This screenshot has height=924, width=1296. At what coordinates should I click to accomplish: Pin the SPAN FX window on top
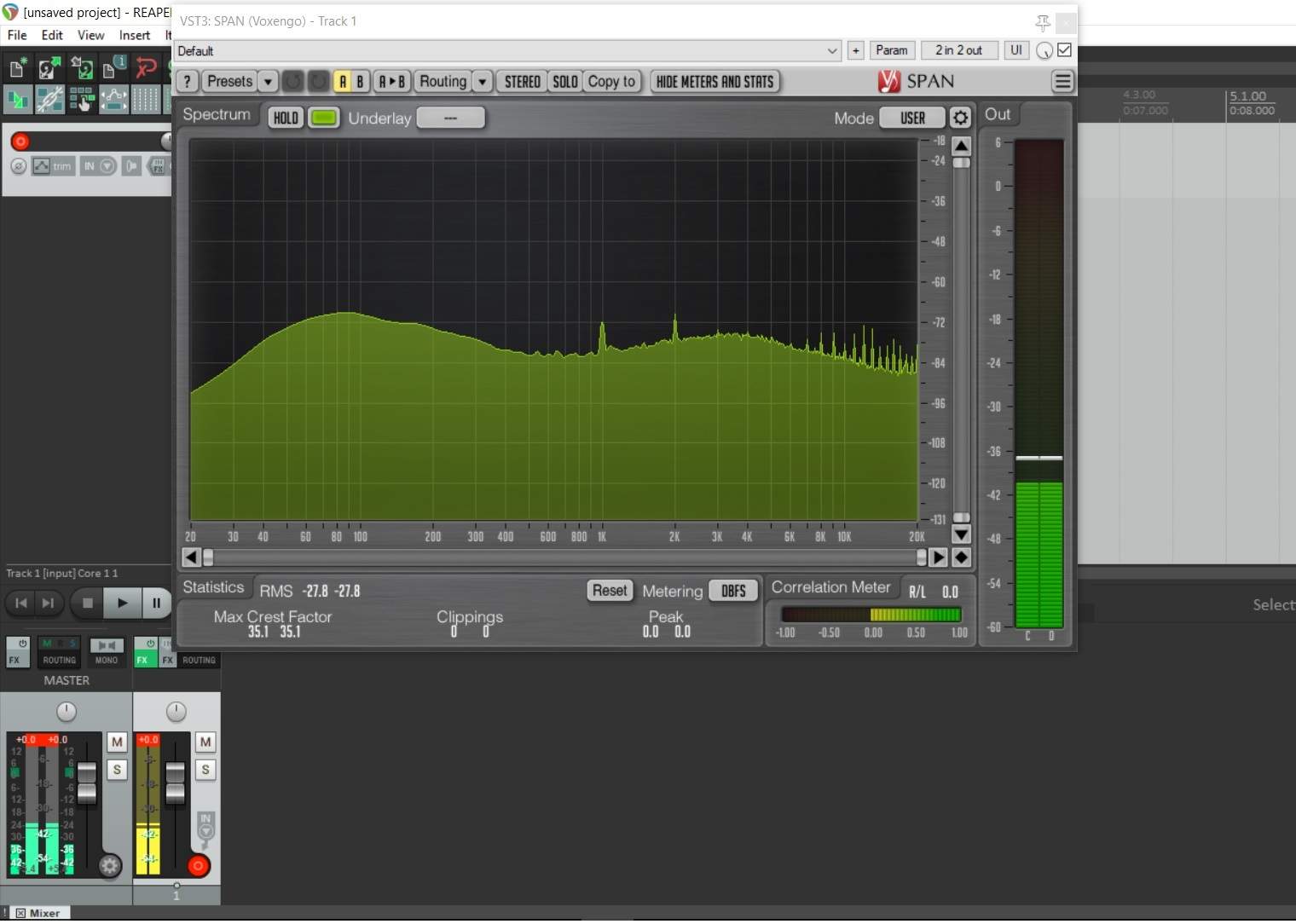(1042, 23)
